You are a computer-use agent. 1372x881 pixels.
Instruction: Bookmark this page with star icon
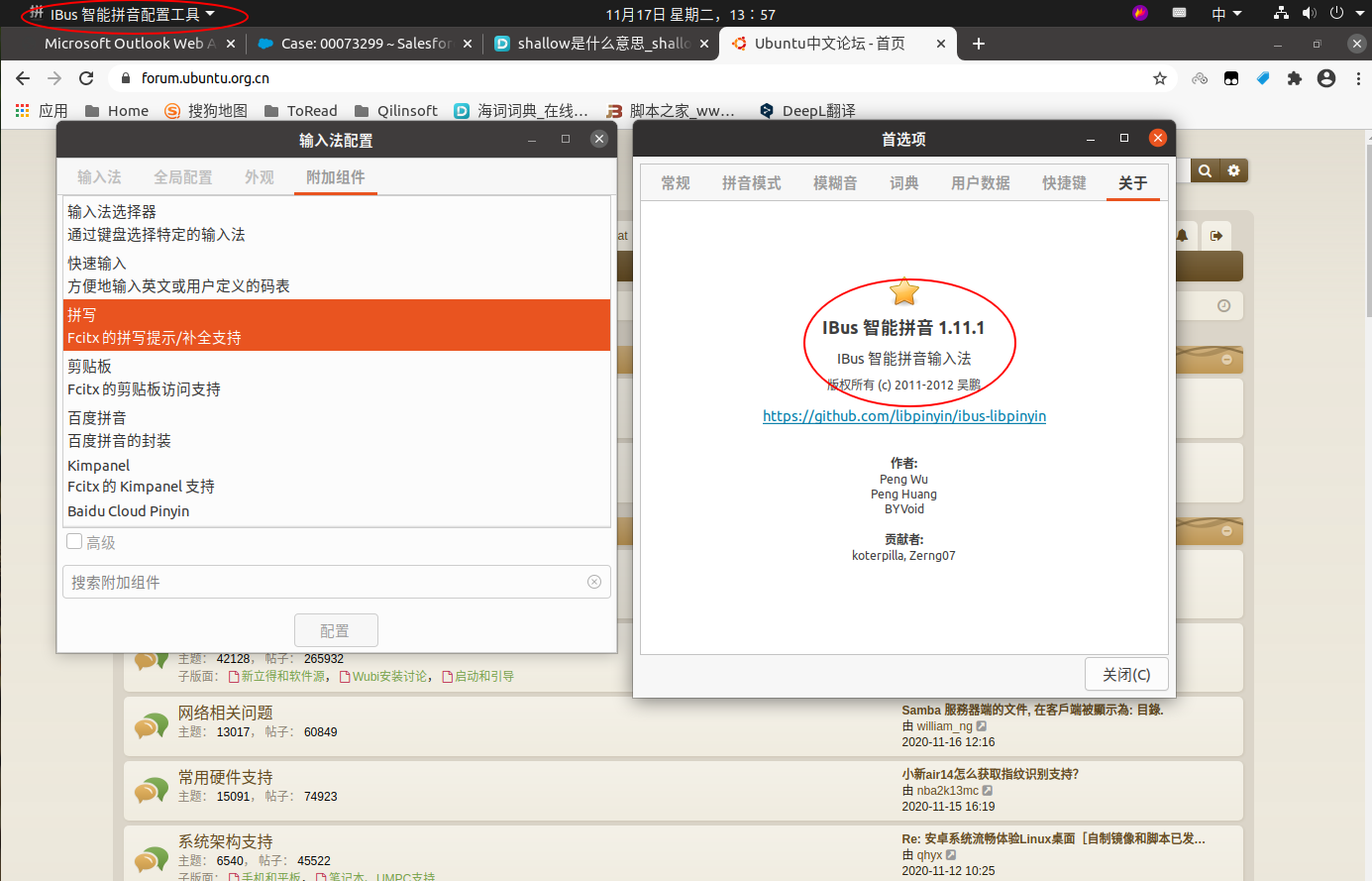pos(1160,78)
